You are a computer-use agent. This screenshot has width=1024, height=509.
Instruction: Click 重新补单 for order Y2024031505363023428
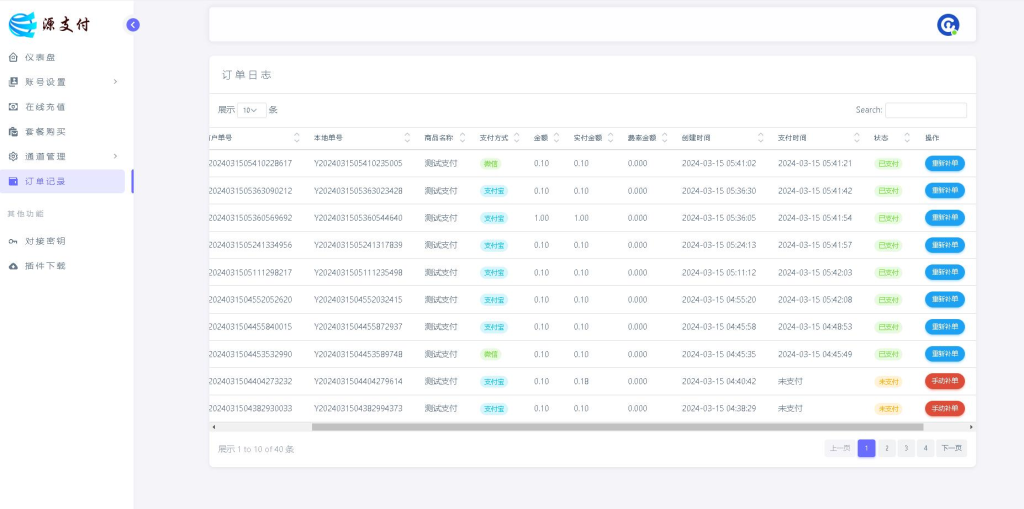944,191
